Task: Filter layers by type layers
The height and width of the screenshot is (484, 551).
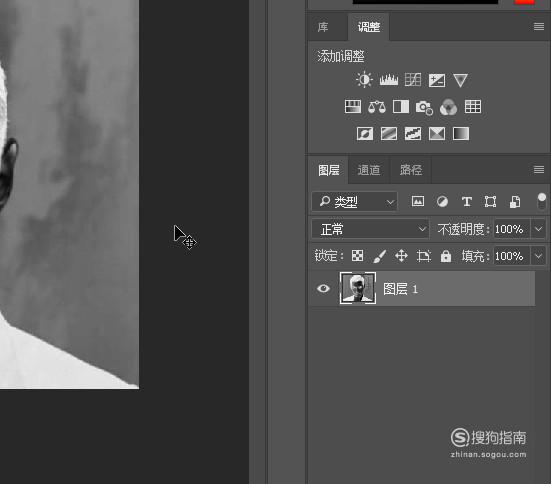Action: (467, 202)
